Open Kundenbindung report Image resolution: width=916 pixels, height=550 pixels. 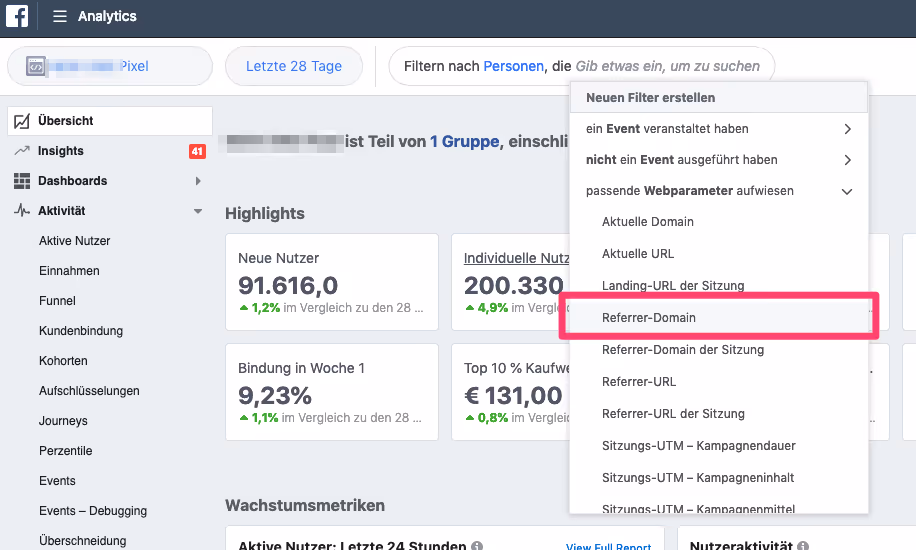pos(81,331)
